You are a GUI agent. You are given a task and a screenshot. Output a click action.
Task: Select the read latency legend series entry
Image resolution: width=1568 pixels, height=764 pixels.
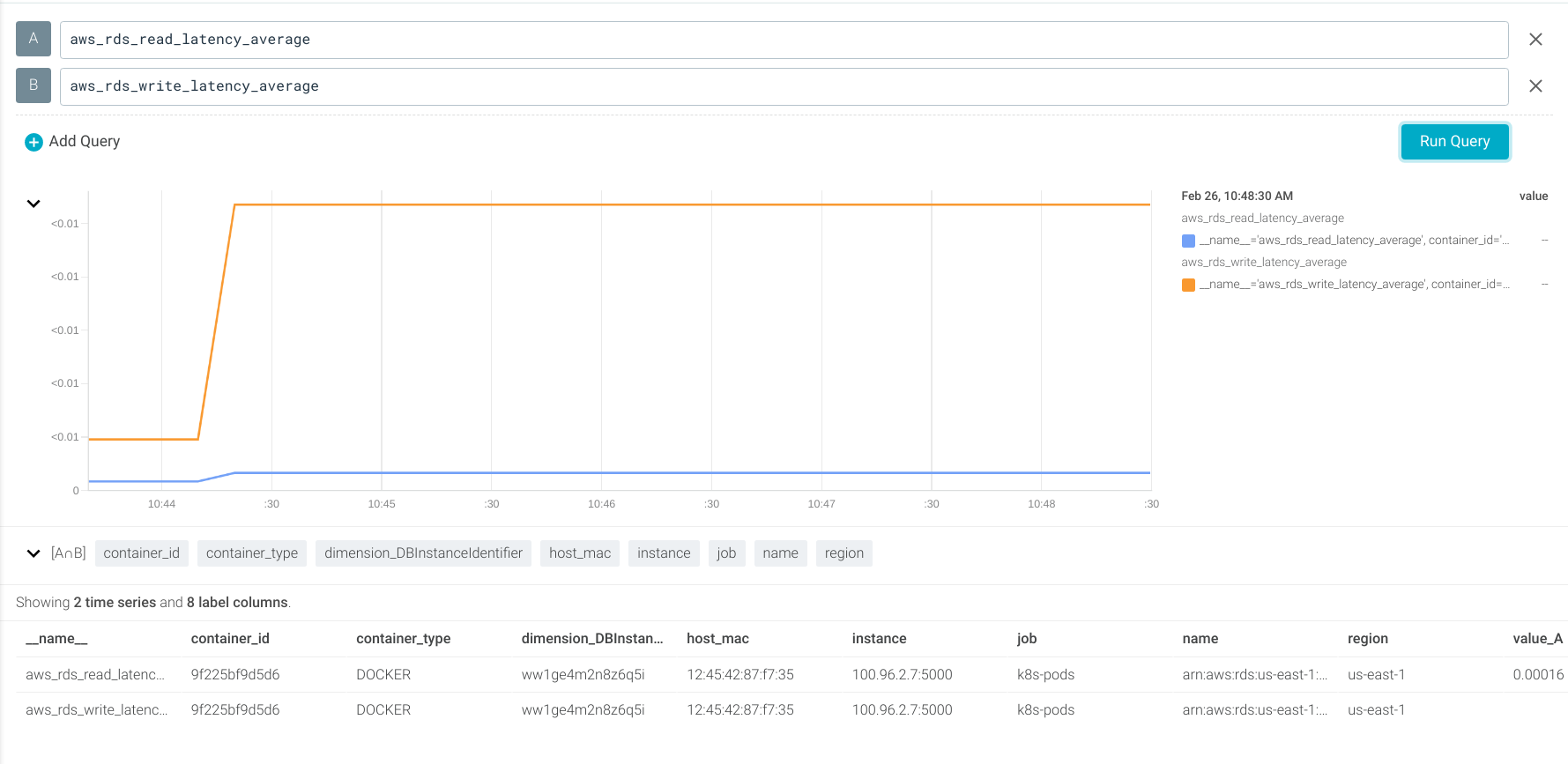[1354, 241]
